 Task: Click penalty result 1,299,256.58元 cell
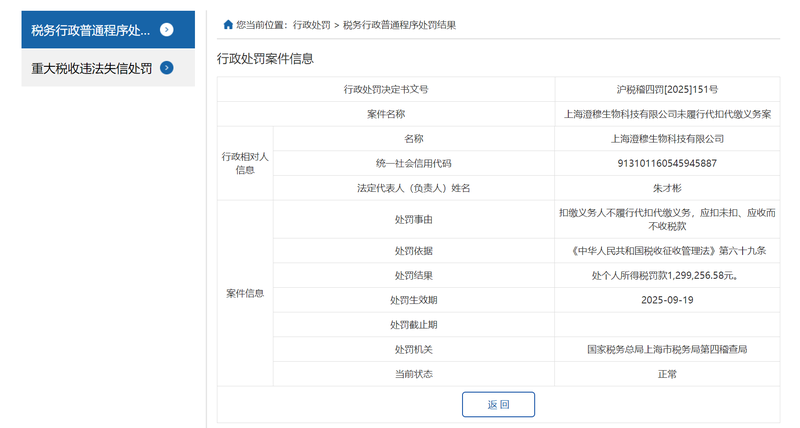(x=667, y=275)
